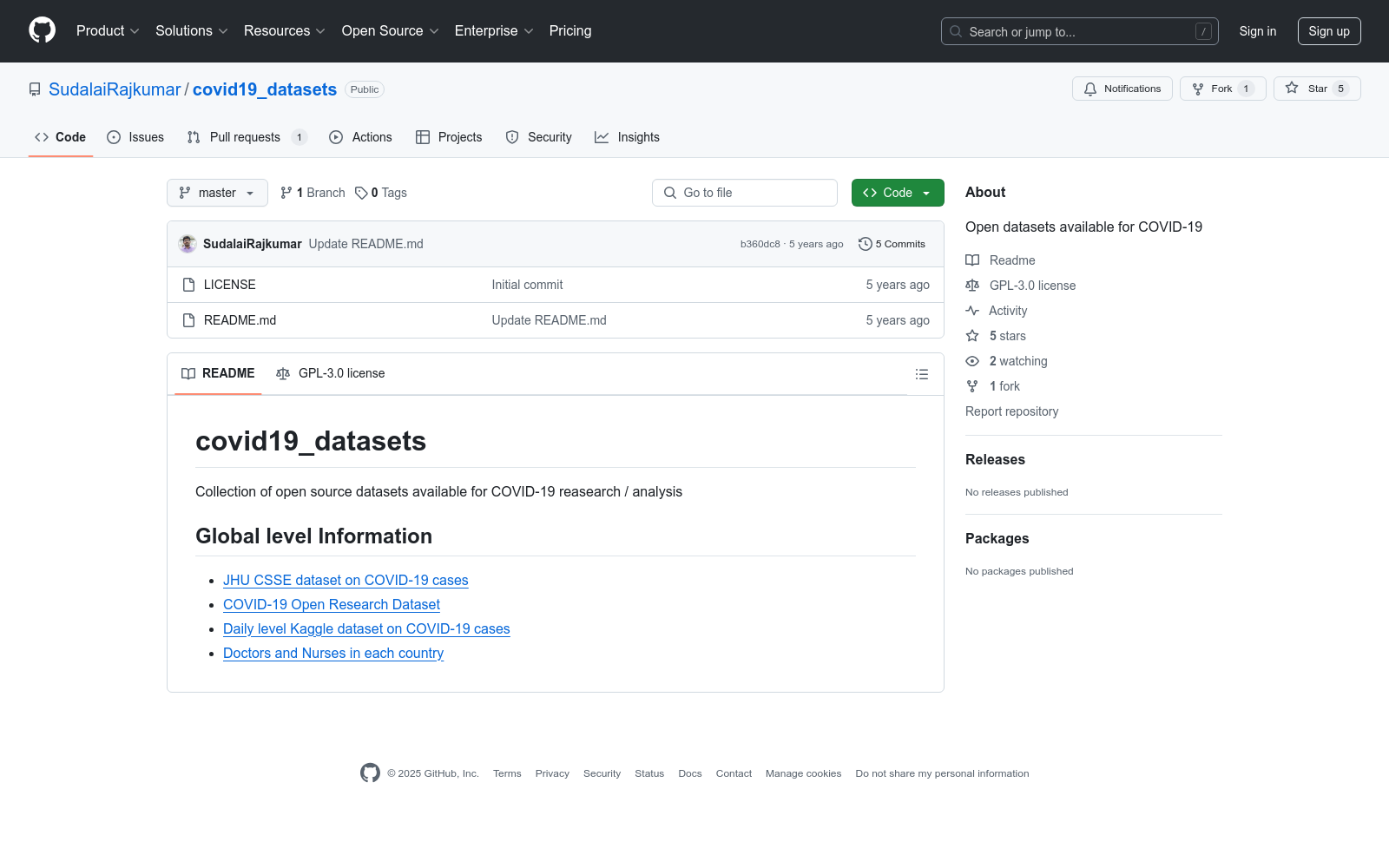Open the README outline icon
This screenshot has width=1389, height=868.
pos(922,374)
